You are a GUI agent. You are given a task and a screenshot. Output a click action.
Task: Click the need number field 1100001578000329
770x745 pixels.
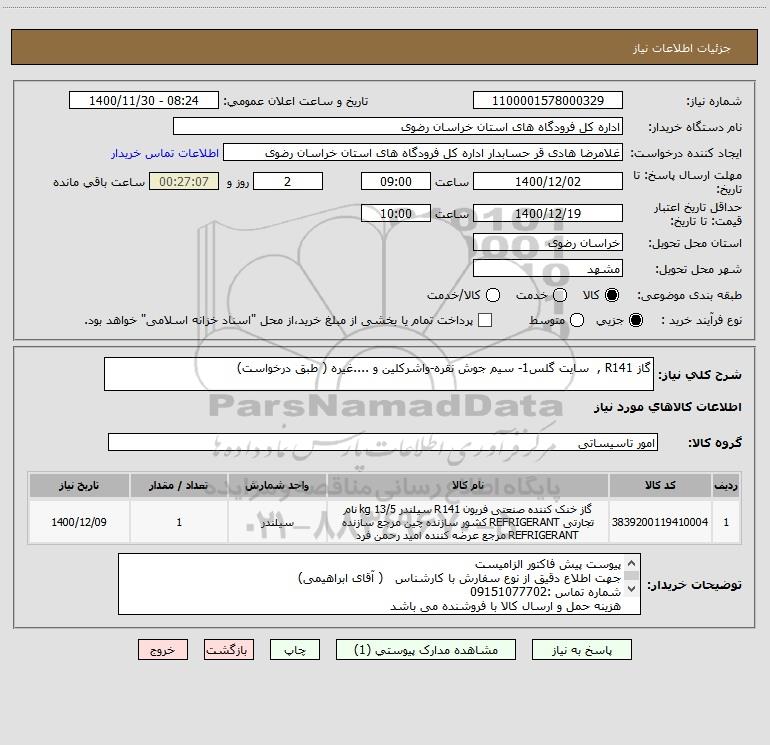point(548,100)
